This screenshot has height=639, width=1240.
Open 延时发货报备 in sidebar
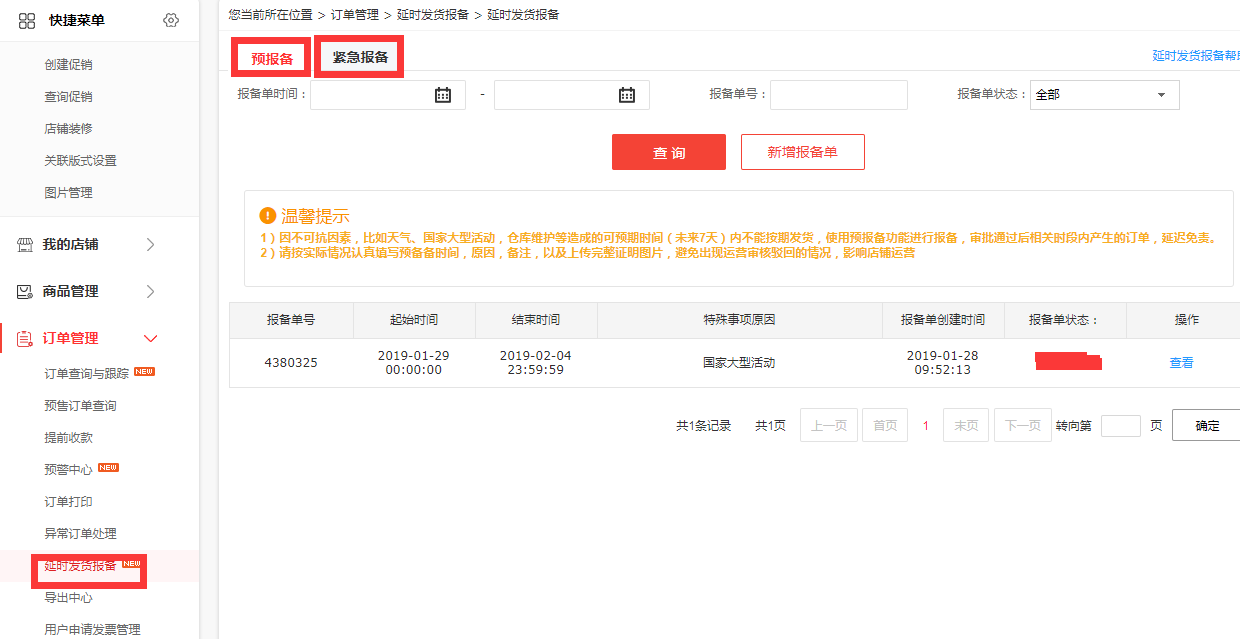pyautogui.click(x=81, y=566)
